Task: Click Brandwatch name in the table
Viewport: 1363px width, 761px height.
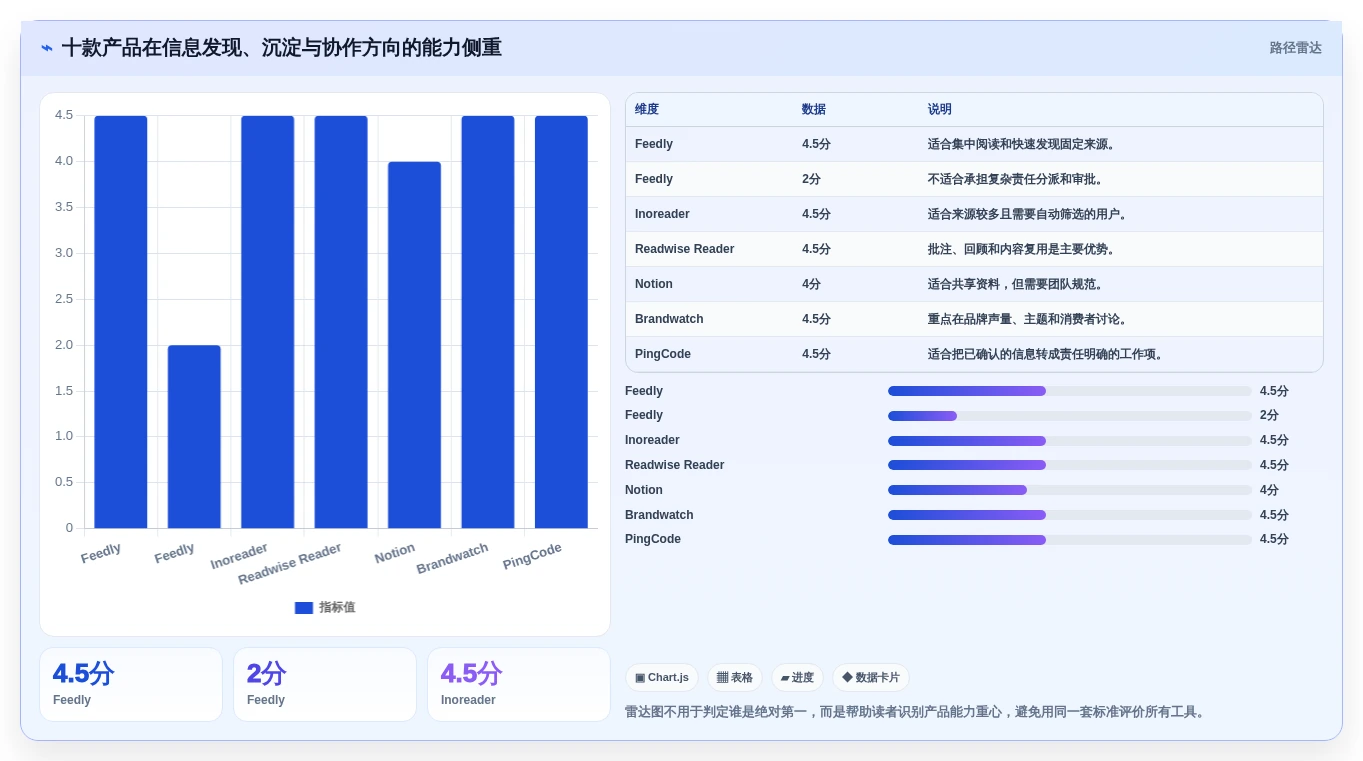Action: point(669,320)
